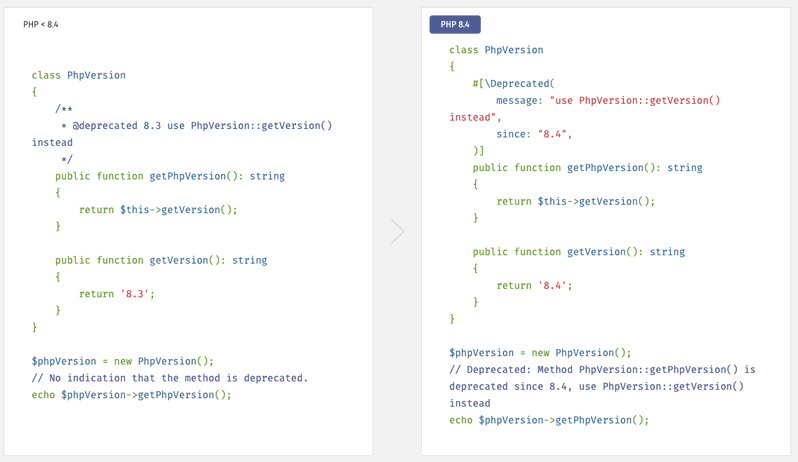The height and width of the screenshot is (462, 798).
Task: Click "getVersion(): string" declaration in PHP < 8.4 panel
Action: [208, 260]
